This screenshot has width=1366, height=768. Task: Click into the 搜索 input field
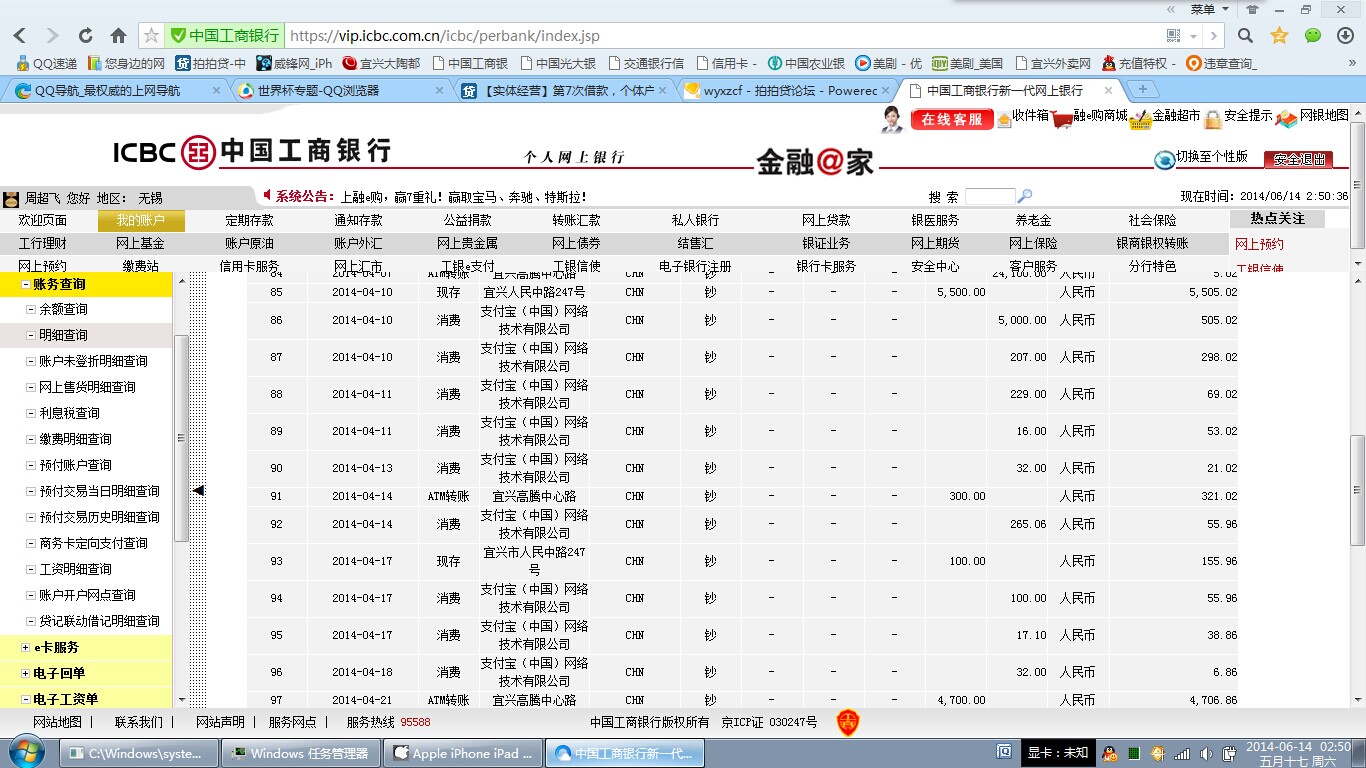[989, 197]
